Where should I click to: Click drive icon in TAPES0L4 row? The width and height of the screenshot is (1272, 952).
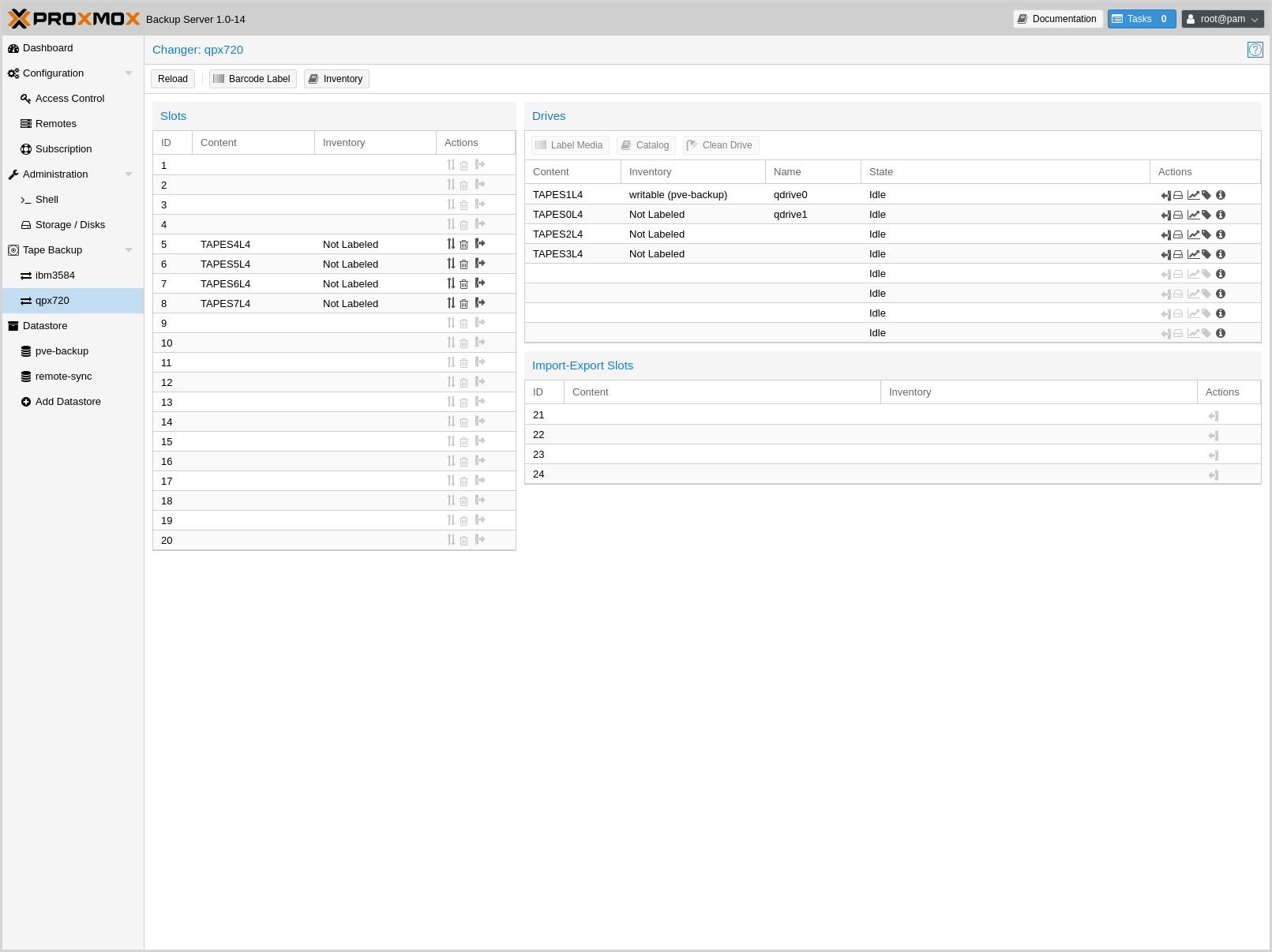point(1178,215)
